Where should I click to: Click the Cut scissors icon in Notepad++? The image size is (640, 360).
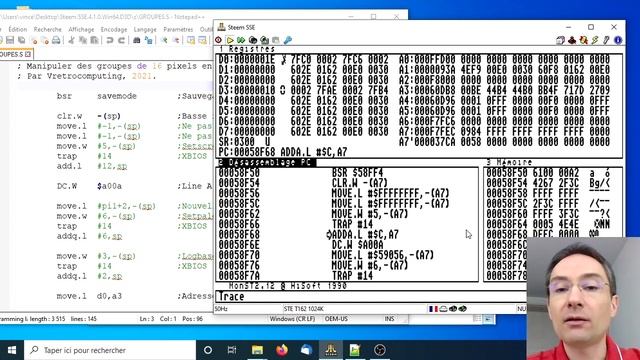tap(71, 40)
